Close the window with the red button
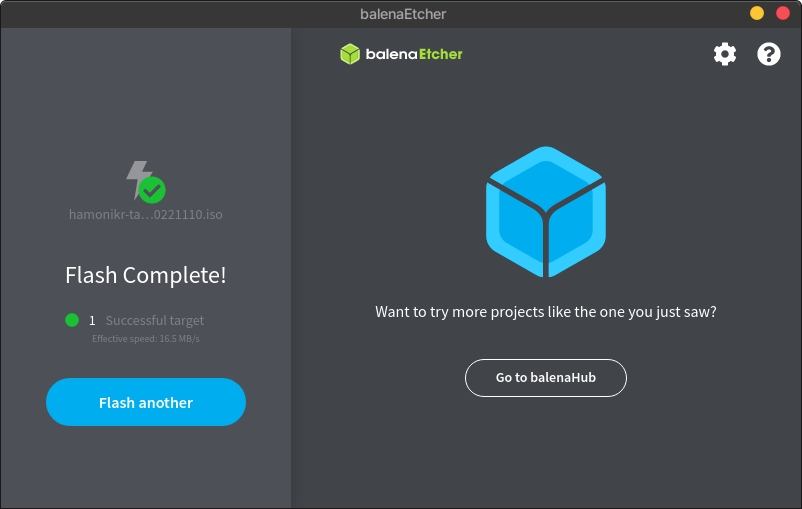Viewport: 802px width, 509px height. (782, 13)
